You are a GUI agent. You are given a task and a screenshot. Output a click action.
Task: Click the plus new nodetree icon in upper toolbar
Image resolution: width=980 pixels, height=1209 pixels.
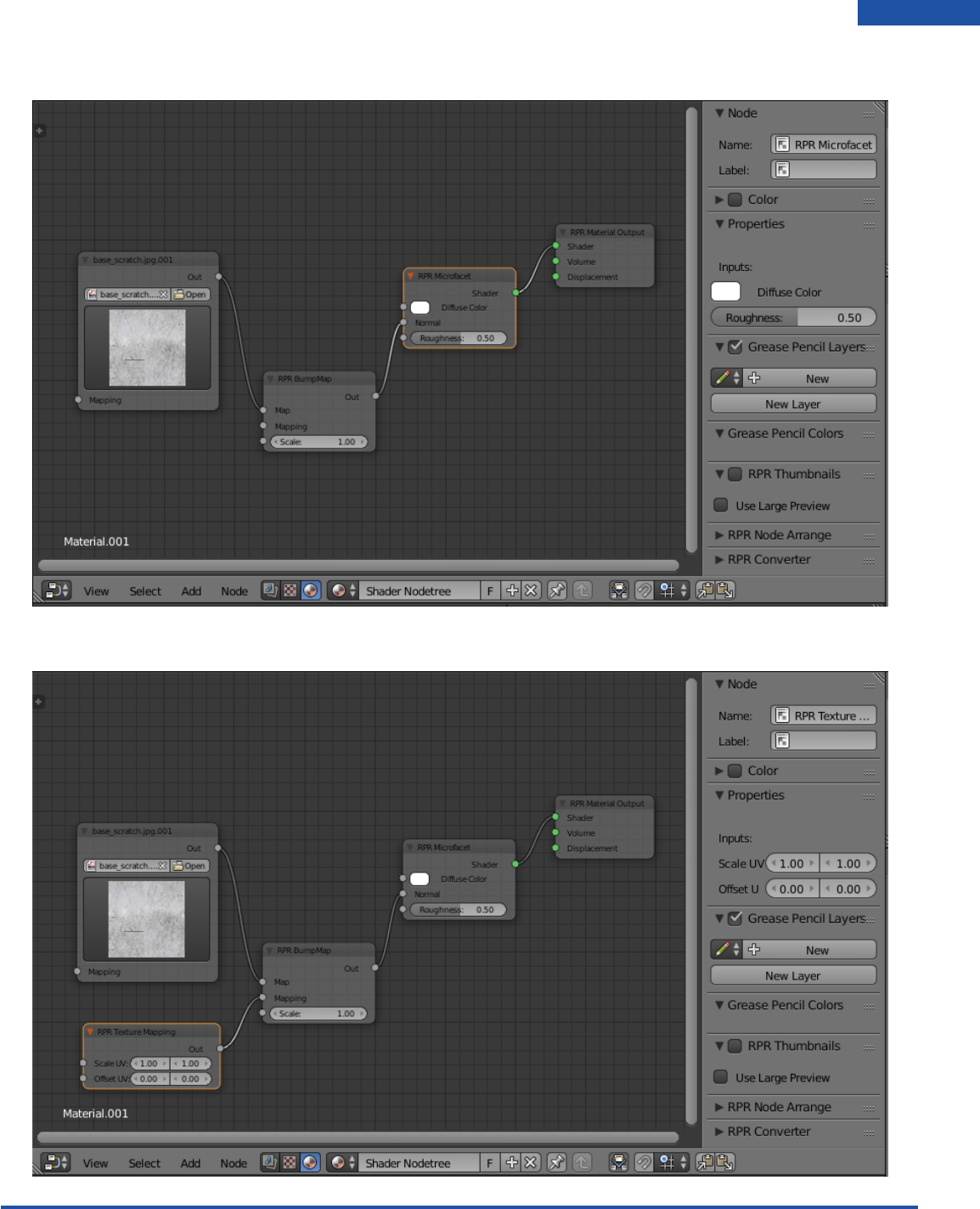(512, 590)
